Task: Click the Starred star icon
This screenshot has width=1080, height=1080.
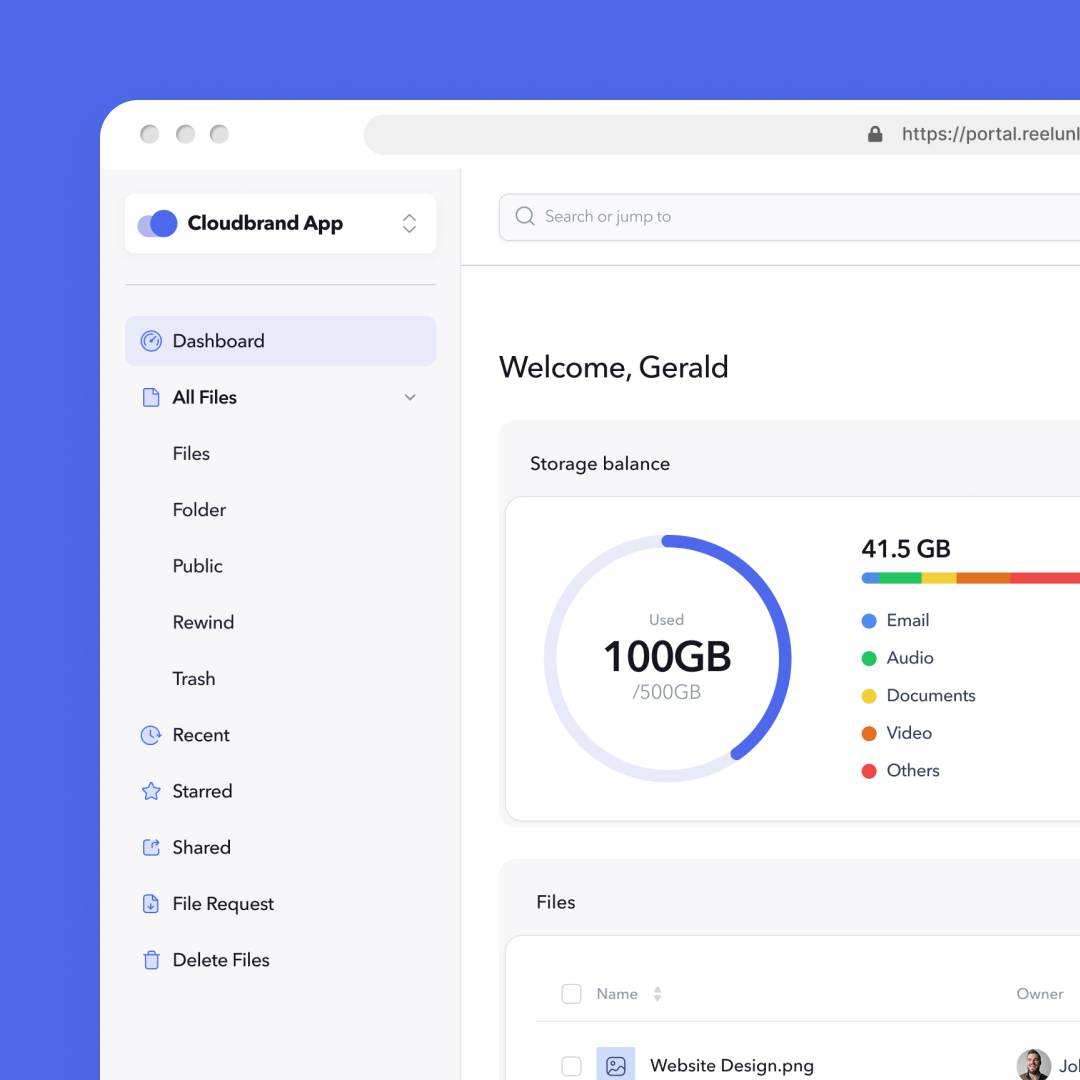Action: click(x=151, y=791)
